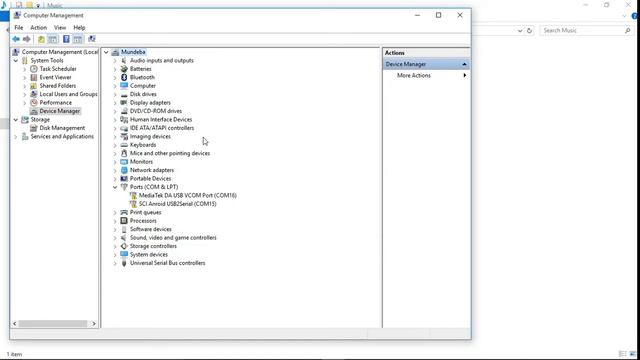Select Task Scheduler in the tree

(x=58, y=69)
